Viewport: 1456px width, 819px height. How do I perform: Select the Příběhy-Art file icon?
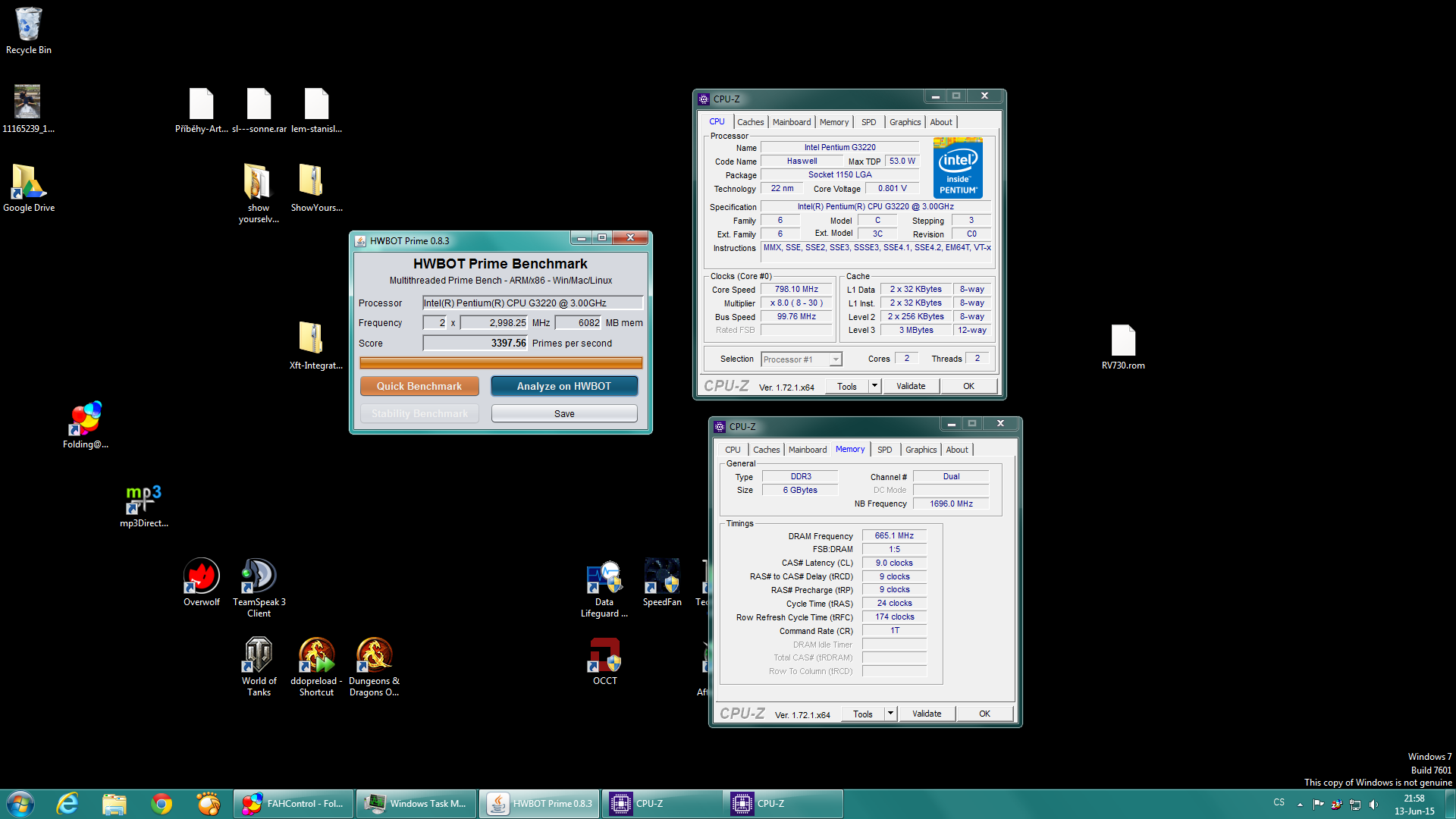click(201, 110)
